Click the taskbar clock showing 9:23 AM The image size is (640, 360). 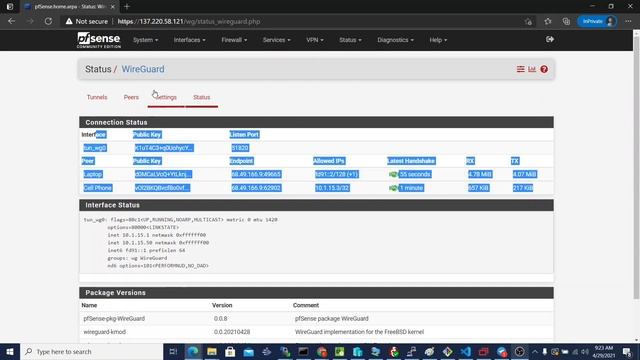click(604, 351)
